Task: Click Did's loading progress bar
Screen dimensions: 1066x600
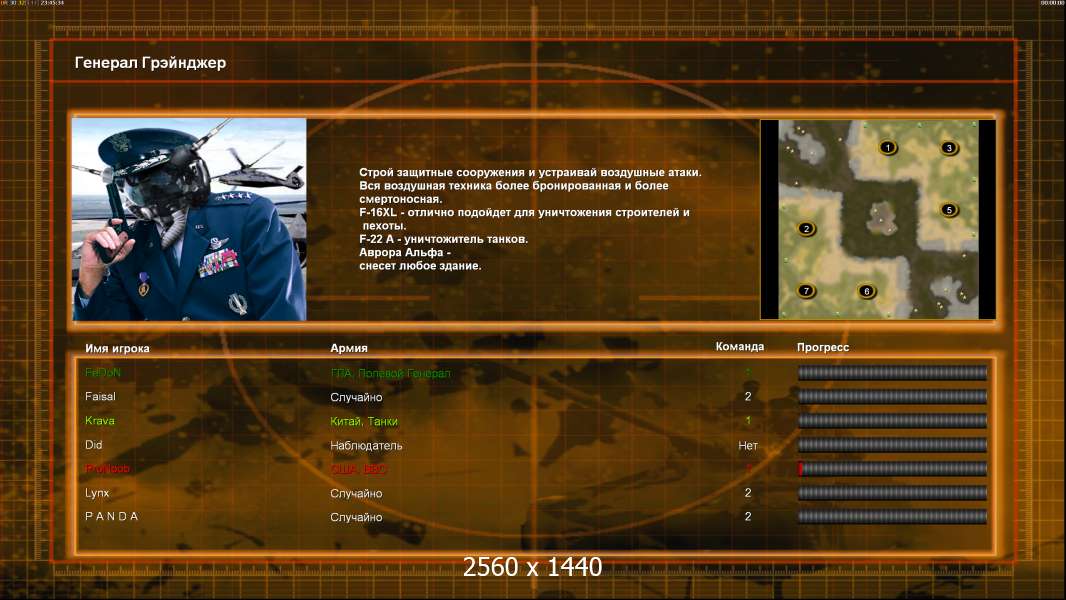Action: (x=892, y=445)
